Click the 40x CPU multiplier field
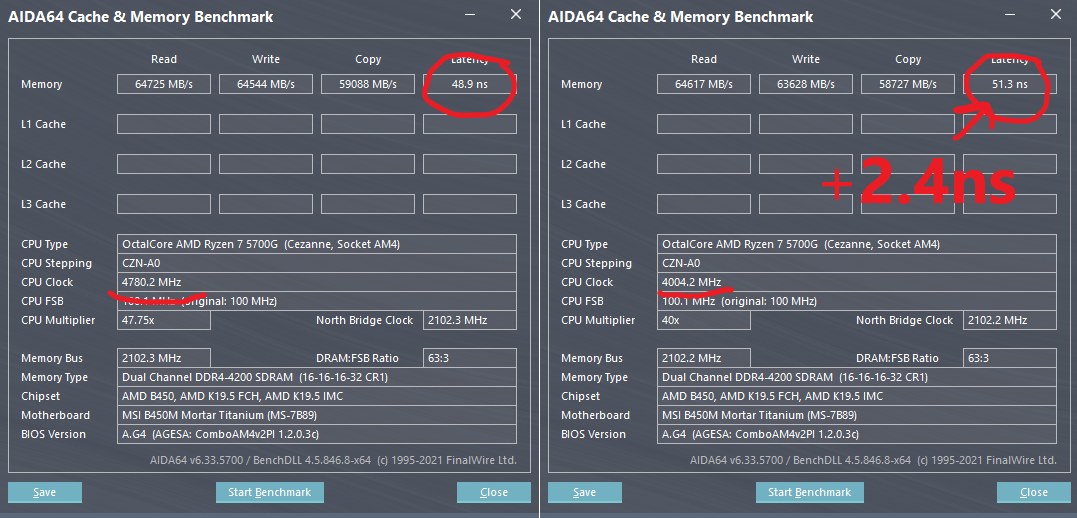Screen dimensions: 1077x518 (x=704, y=320)
